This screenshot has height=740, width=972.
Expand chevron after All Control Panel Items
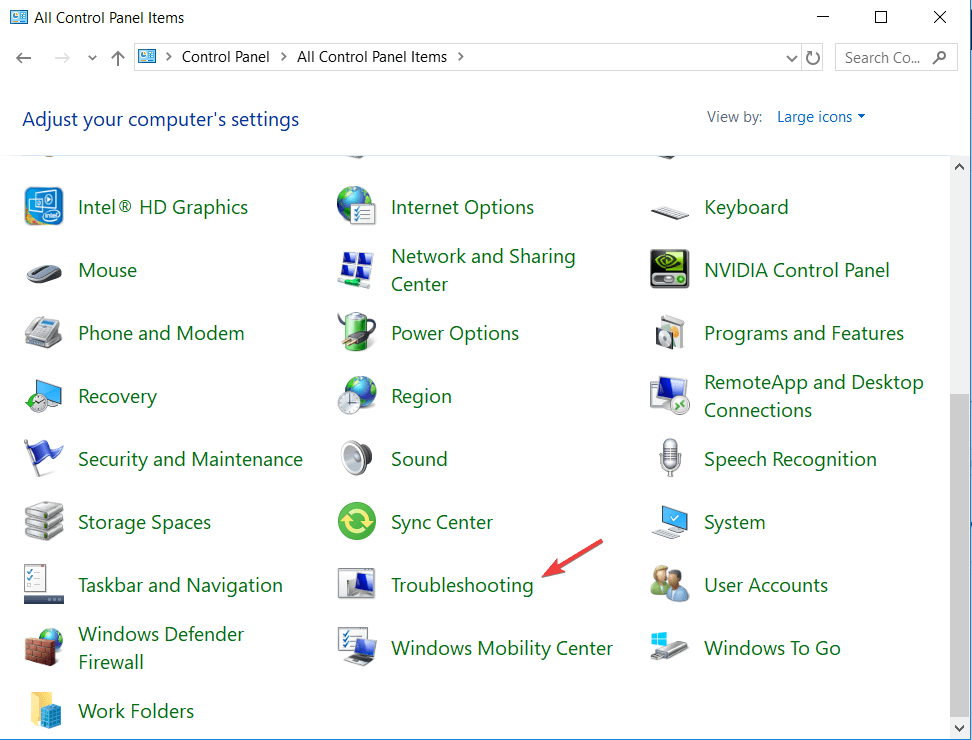pos(461,57)
